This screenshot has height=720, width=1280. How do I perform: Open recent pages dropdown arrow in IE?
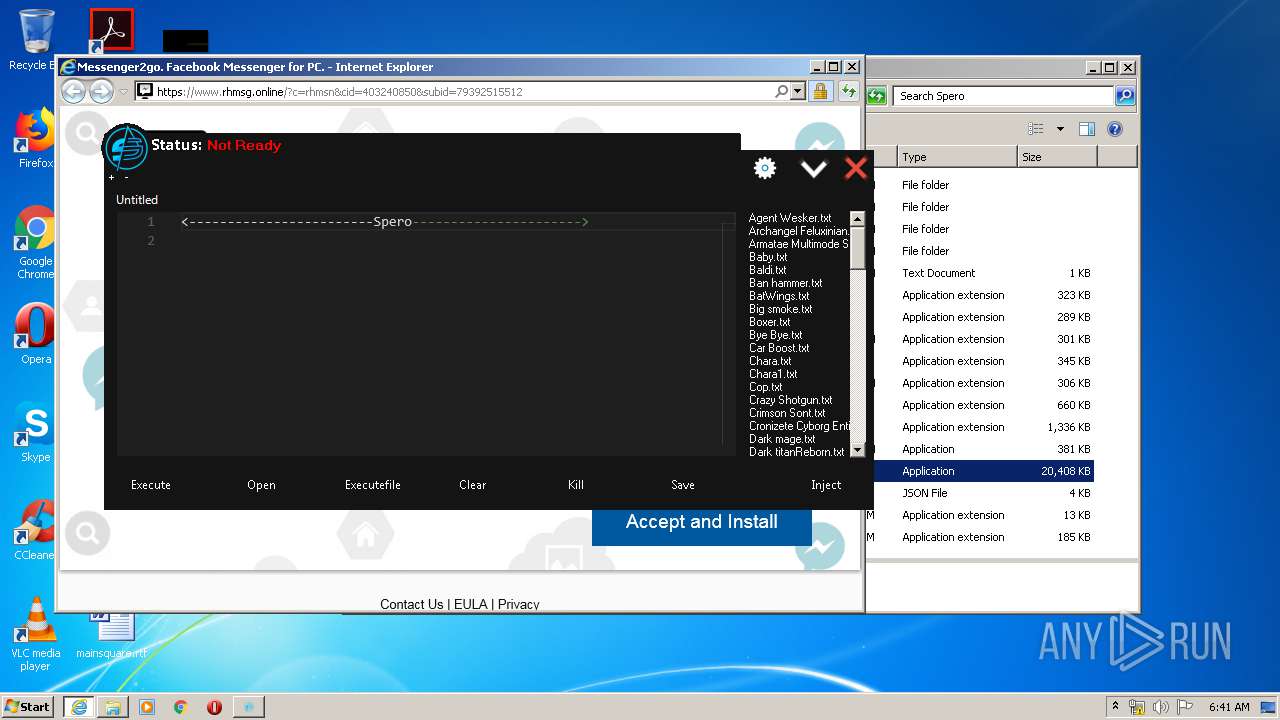pos(124,91)
